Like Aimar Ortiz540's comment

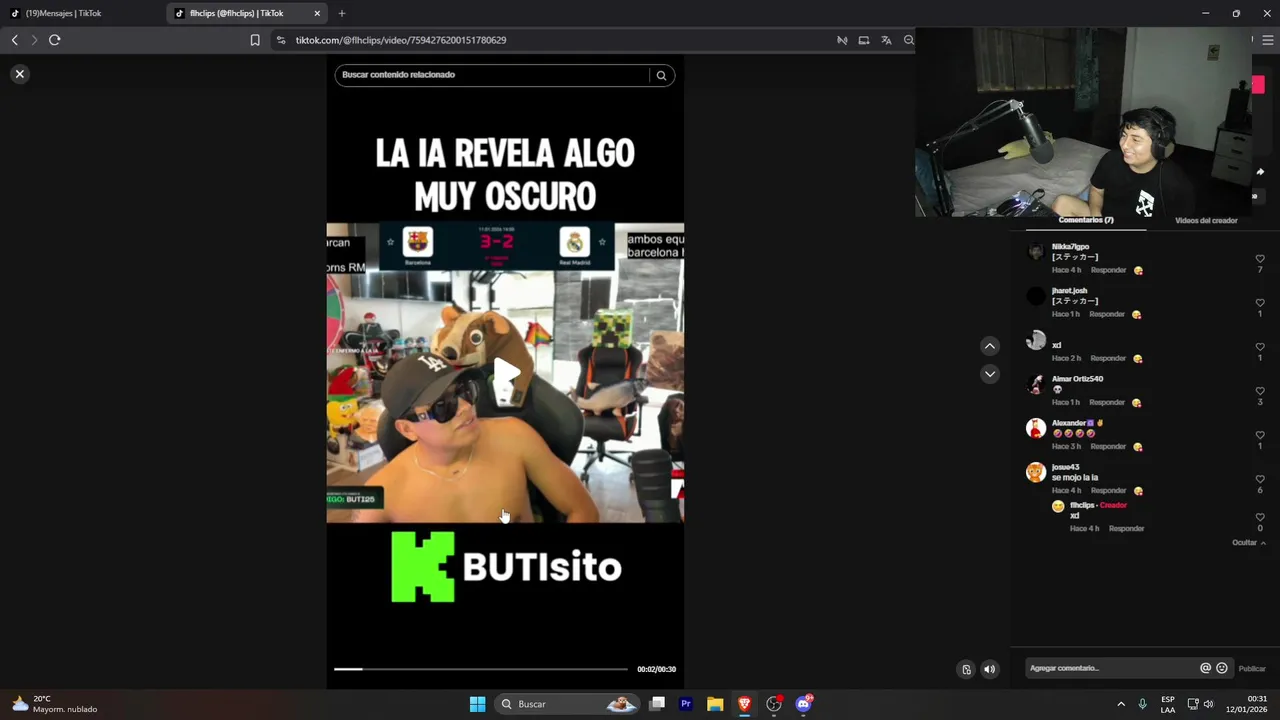tap(1260, 391)
